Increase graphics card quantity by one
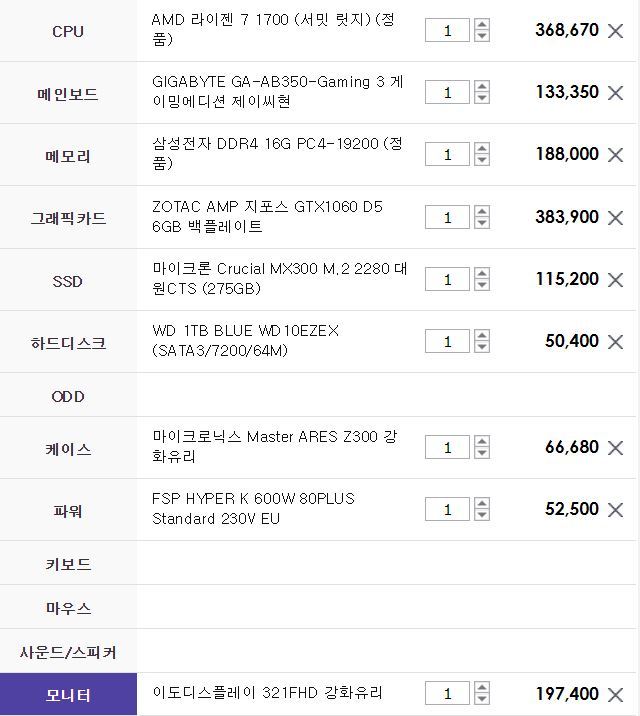The image size is (640, 716). point(482,211)
